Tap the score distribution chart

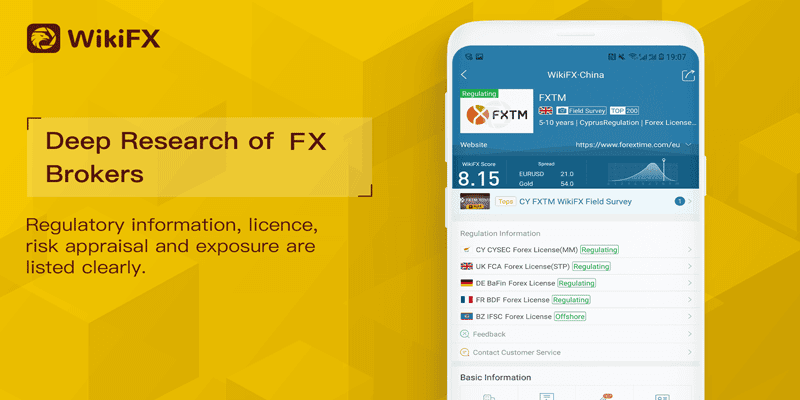click(x=643, y=171)
